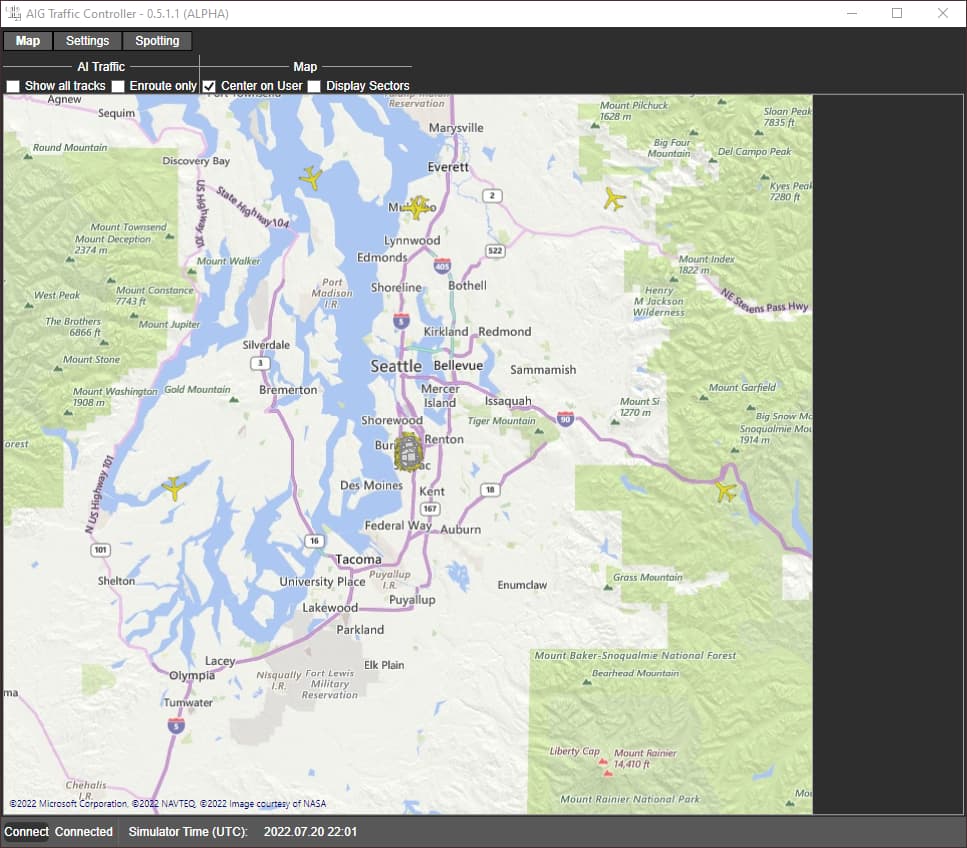Screen dimensions: 967x848
Task: Click the Tacoma city label
Action: 358,559
